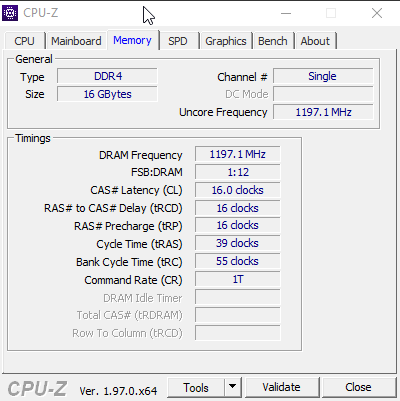The height and width of the screenshot is (401, 400).
Task: Click the empty DC Mode field
Action: (323, 94)
